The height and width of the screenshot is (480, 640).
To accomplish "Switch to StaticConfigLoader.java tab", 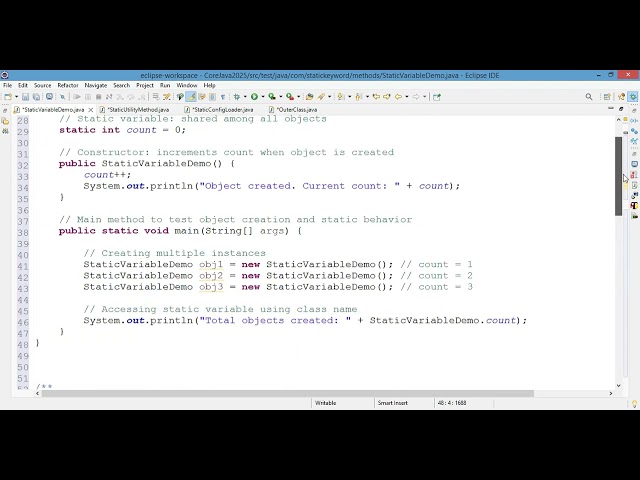I will click(220, 109).
